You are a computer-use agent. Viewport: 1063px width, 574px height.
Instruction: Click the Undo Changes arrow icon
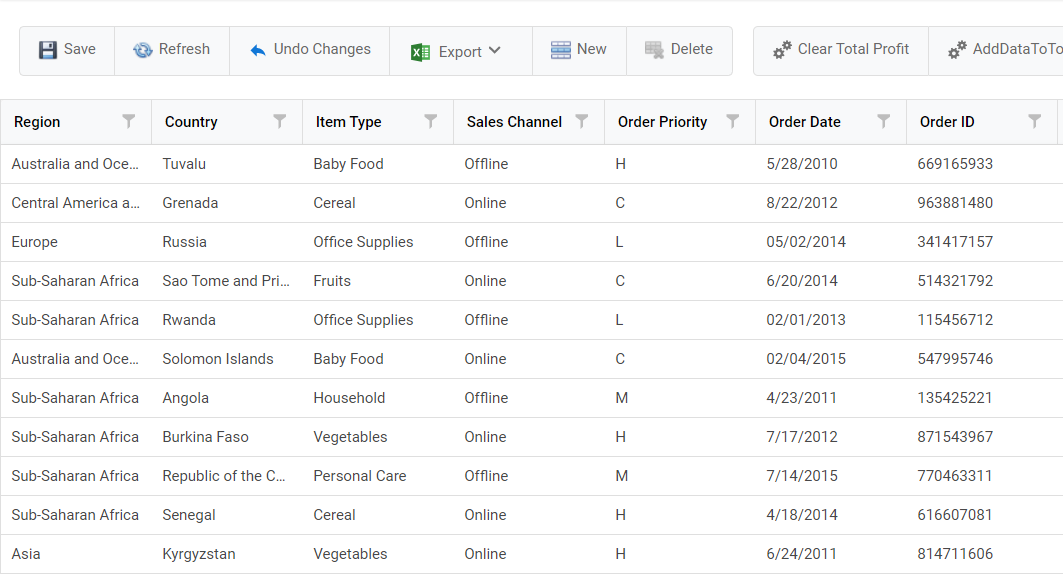[258, 50]
